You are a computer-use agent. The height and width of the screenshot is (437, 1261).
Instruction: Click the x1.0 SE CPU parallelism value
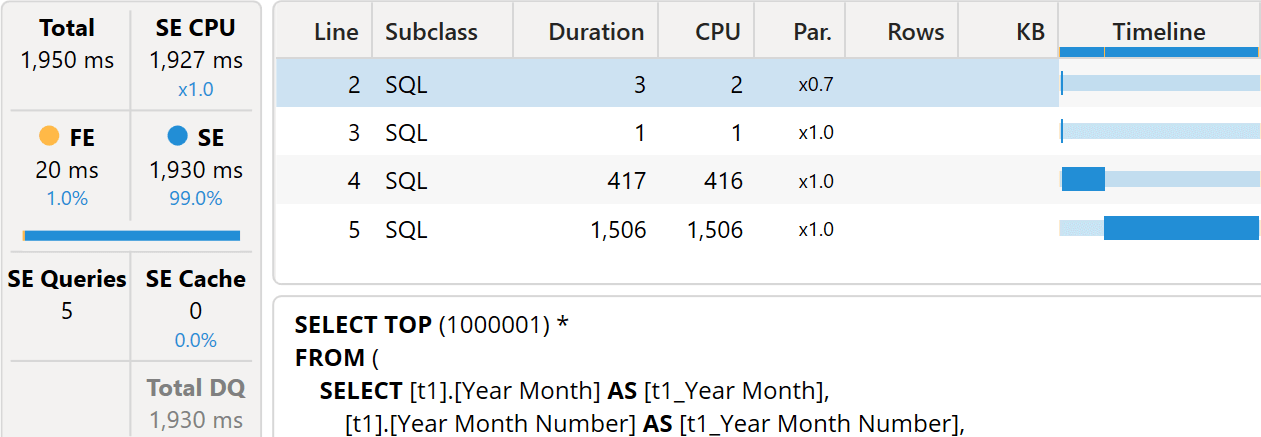tap(195, 89)
